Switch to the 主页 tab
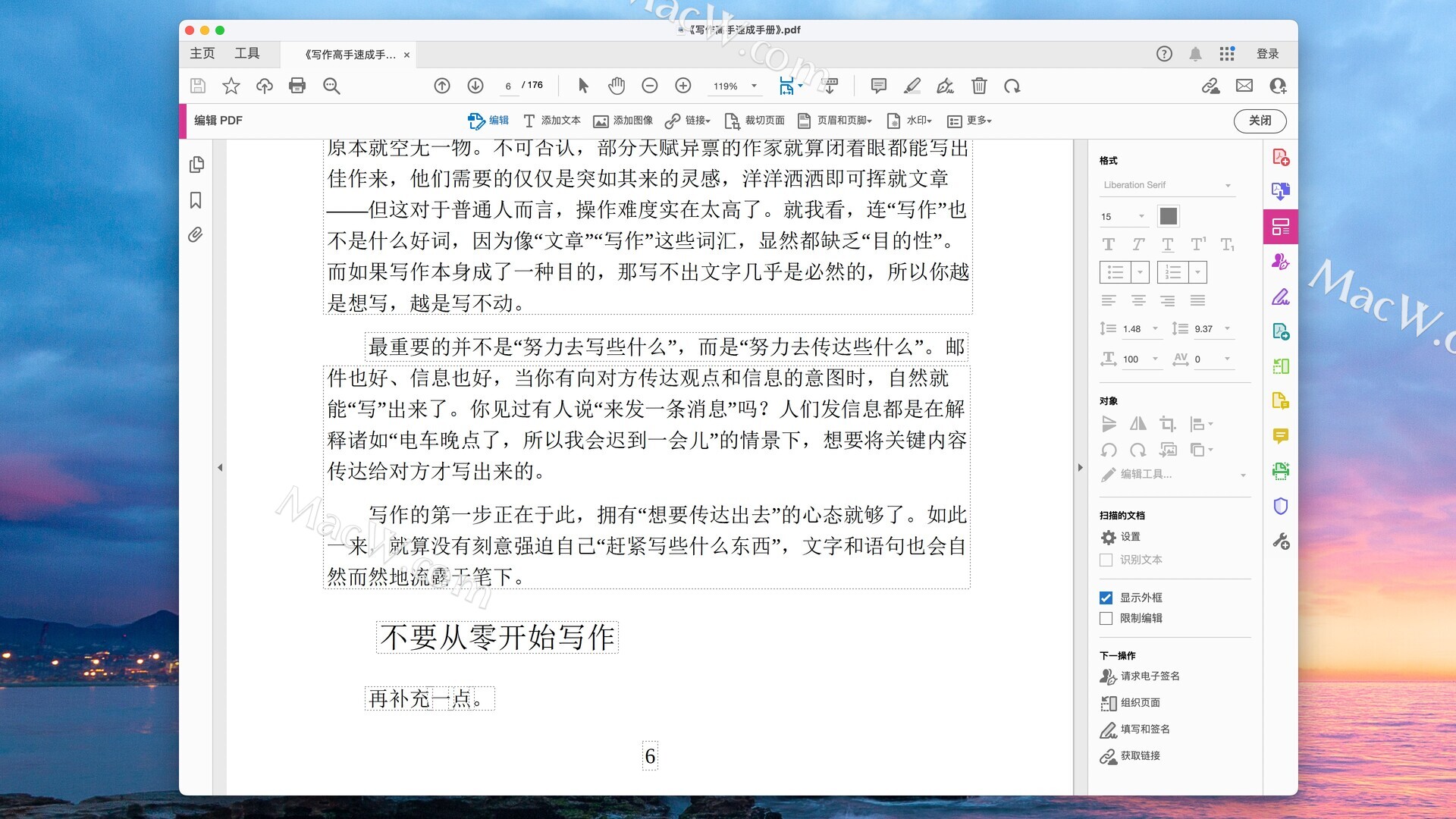This screenshot has height=819, width=1456. 202,53
